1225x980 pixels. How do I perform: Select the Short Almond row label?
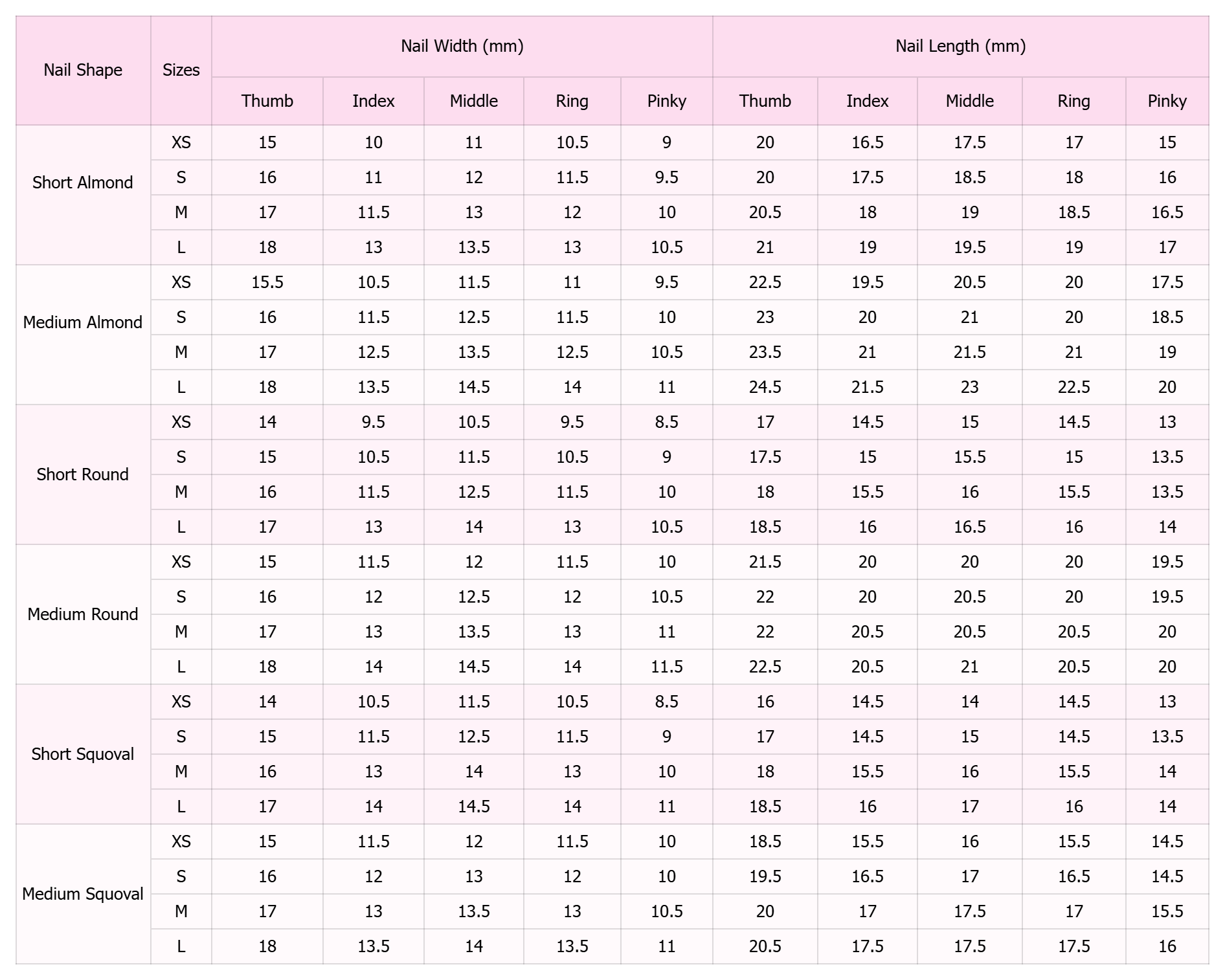(83, 183)
